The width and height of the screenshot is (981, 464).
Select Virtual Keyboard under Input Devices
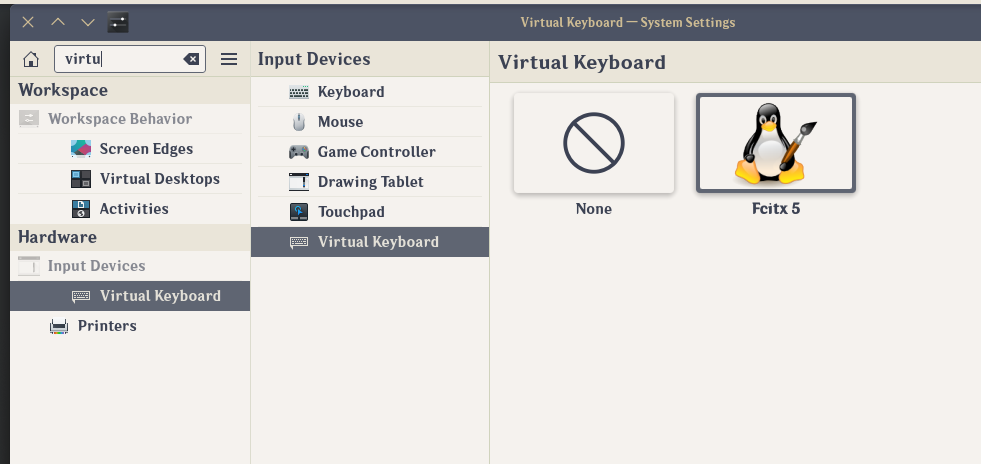tap(370, 242)
